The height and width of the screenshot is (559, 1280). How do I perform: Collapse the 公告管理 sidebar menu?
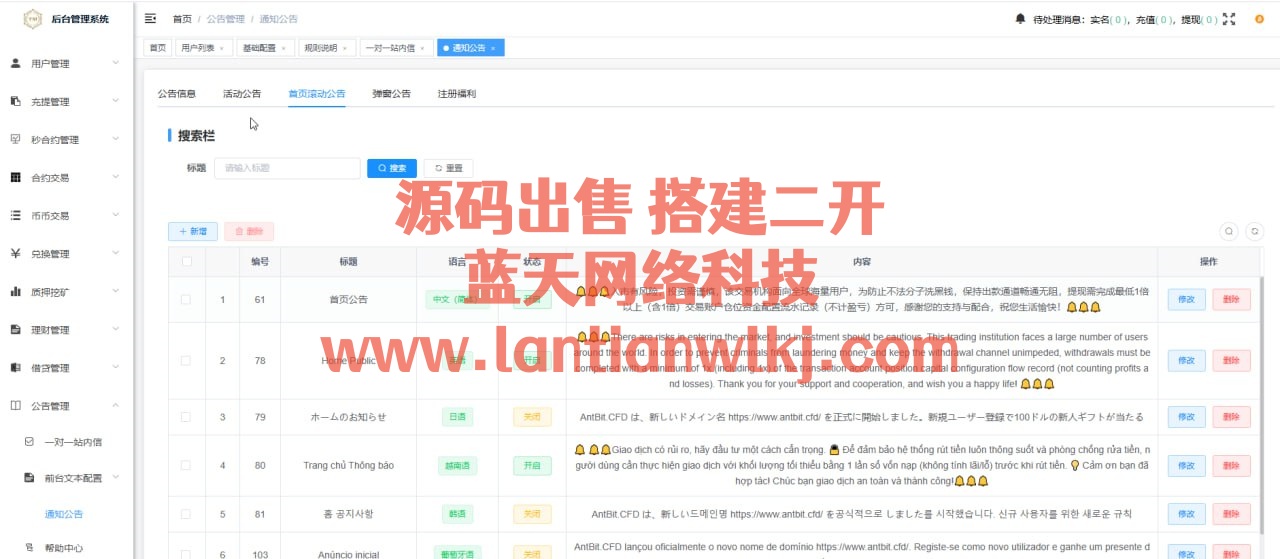(66, 406)
